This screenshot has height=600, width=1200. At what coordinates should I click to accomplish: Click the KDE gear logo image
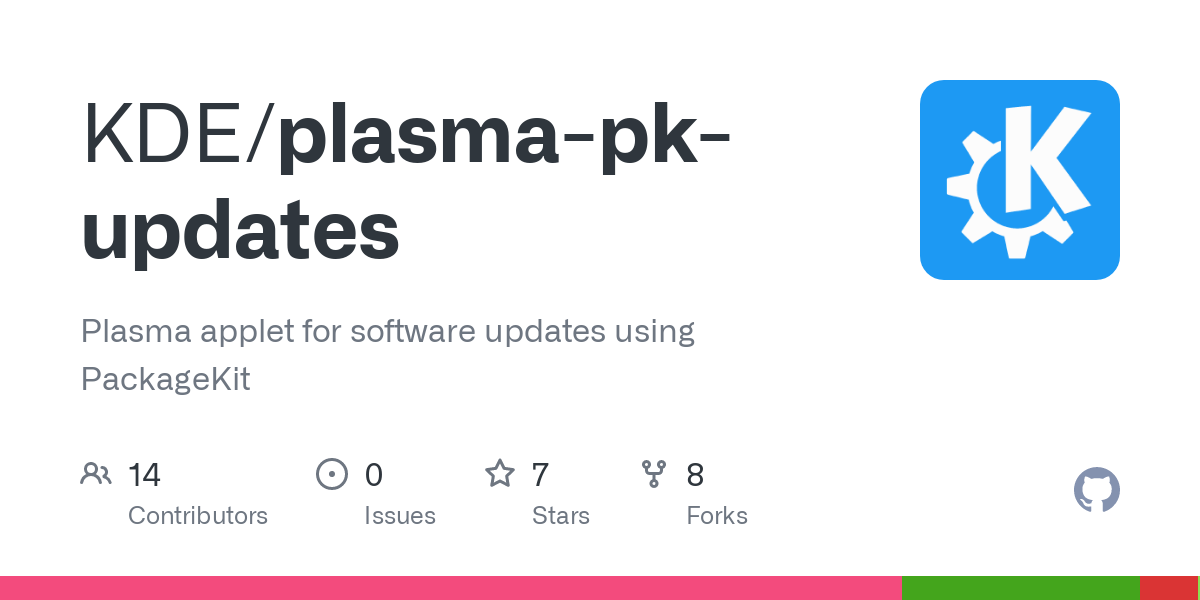(1019, 180)
